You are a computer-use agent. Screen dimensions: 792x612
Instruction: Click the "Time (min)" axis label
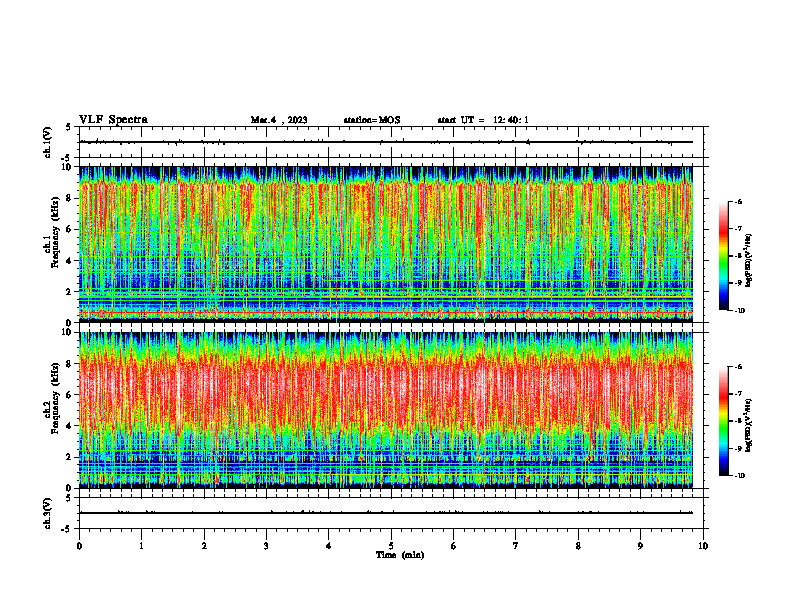tap(400, 555)
